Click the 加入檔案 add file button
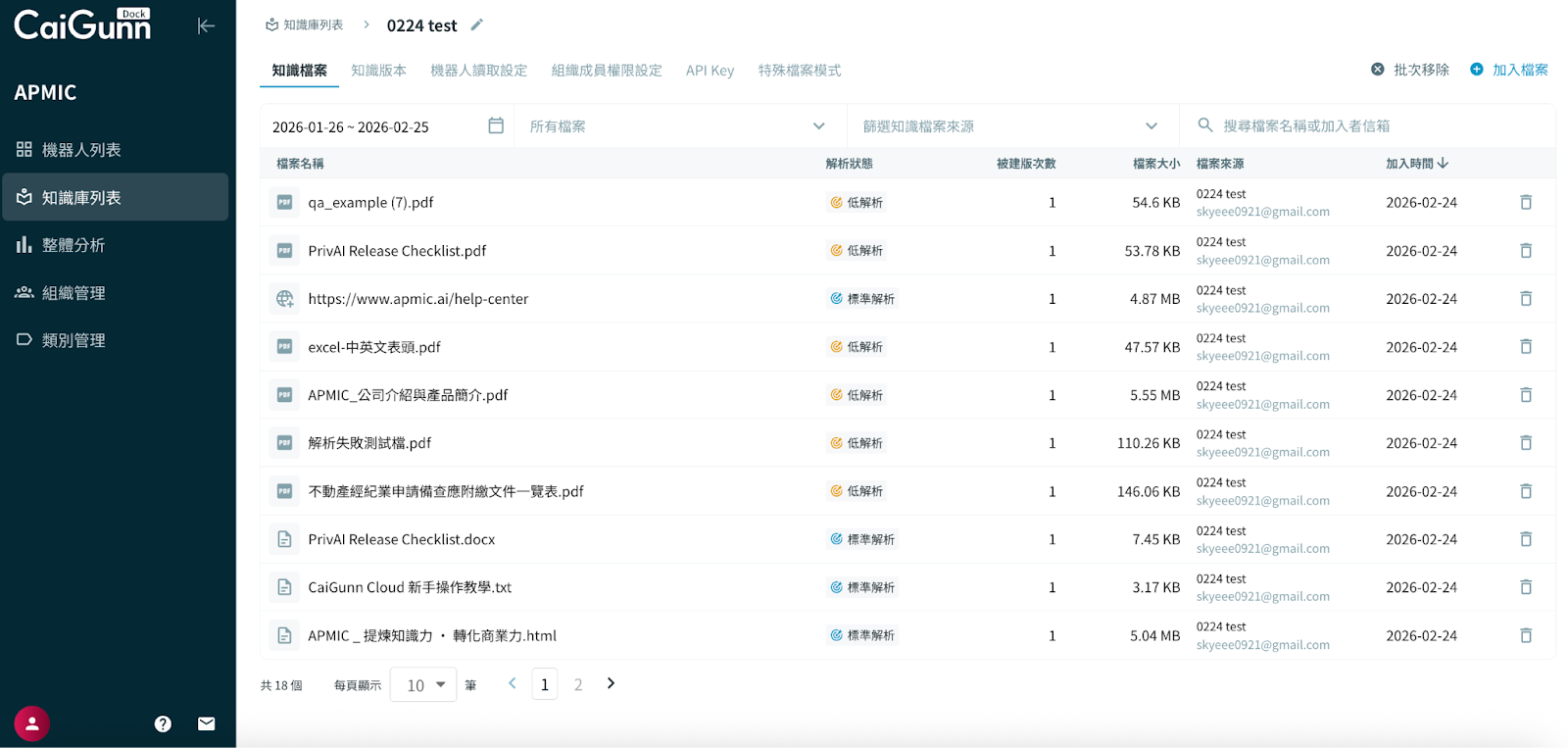Image resolution: width=1568 pixels, height=748 pixels. [1509, 70]
